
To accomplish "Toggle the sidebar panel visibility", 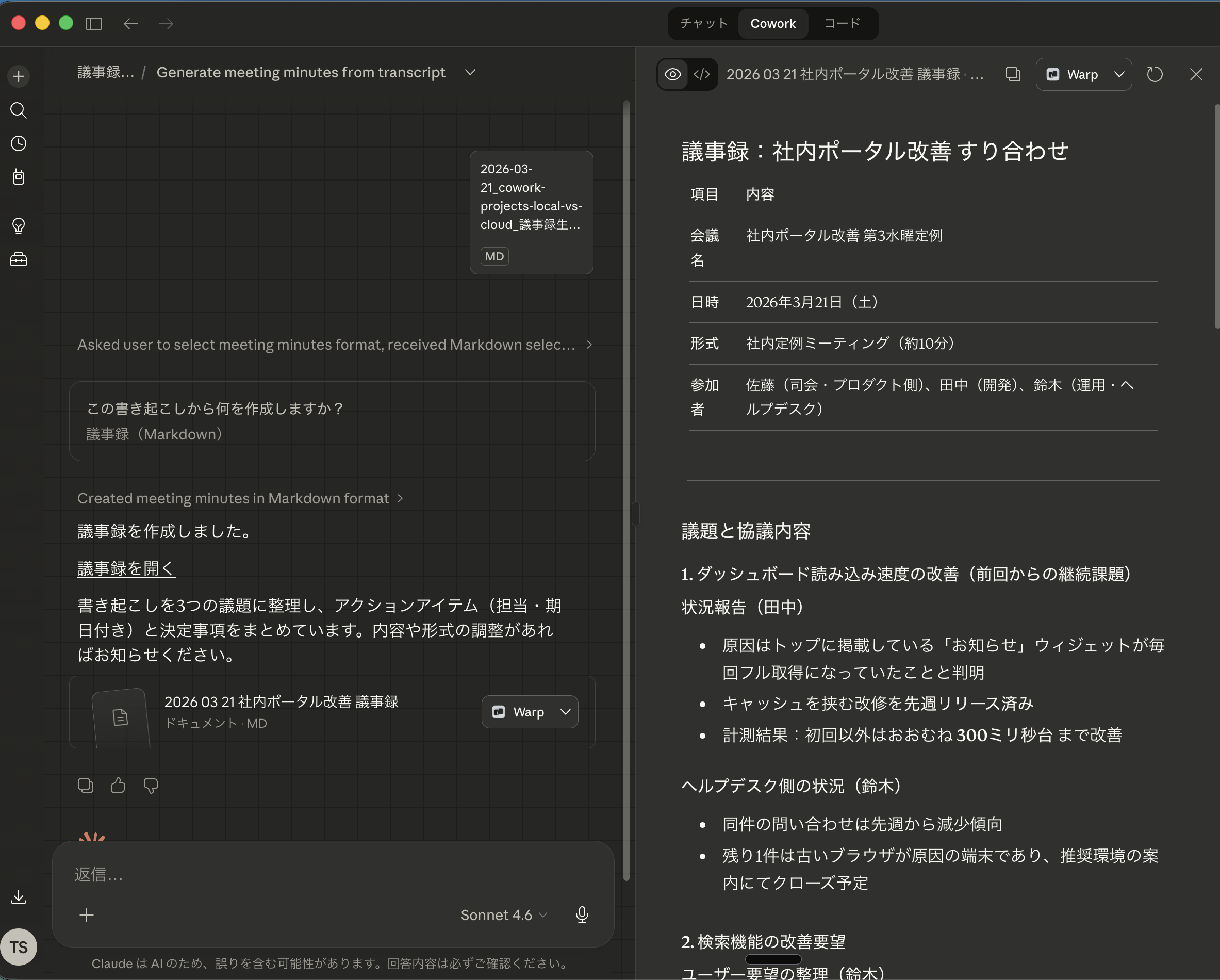I will click(94, 23).
